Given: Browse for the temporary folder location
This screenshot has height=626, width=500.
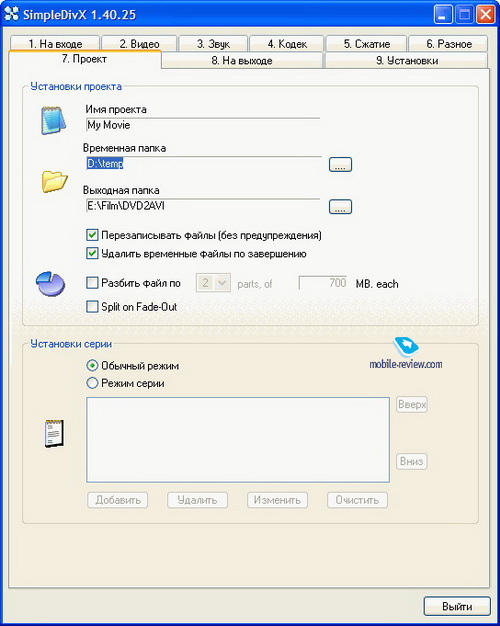Looking at the screenshot, I should 340,164.
